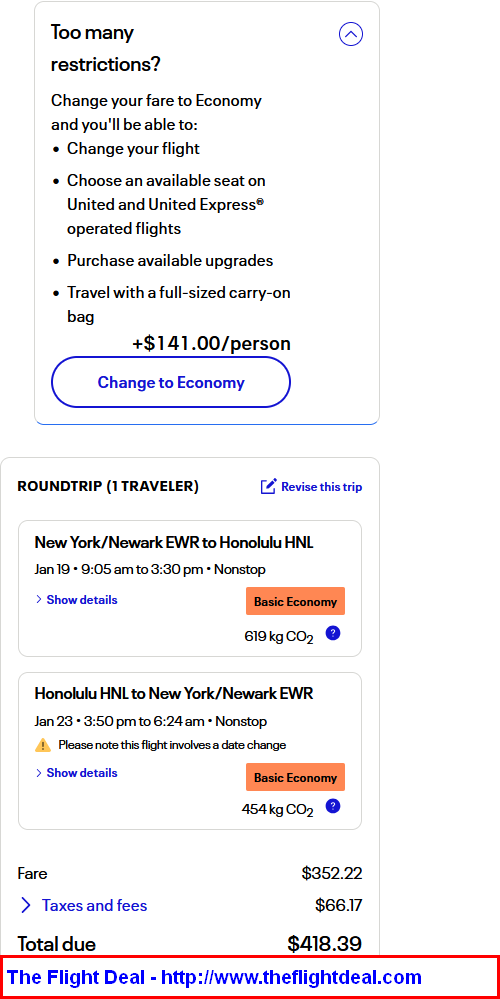The height and width of the screenshot is (999, 500).
Task: Click the Revise this trip pencil icon
Action: [268, 487]
